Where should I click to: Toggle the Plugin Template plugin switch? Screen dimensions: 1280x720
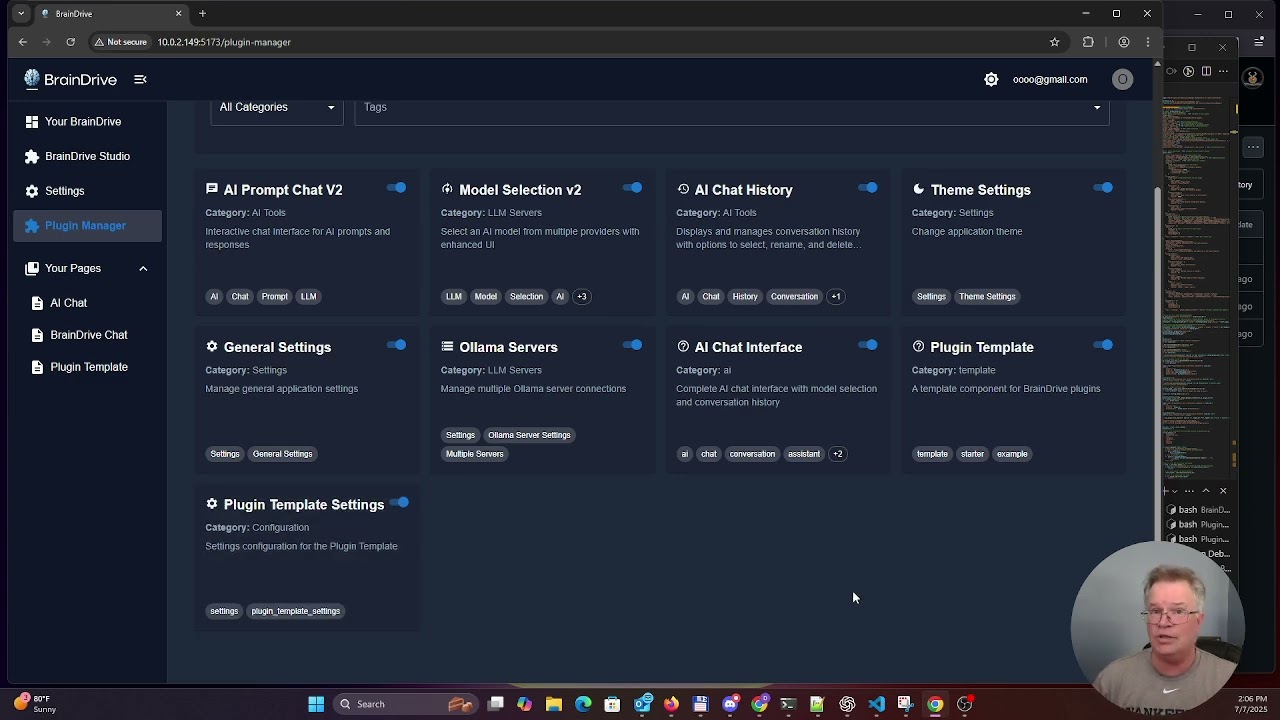coord(1104,345)
